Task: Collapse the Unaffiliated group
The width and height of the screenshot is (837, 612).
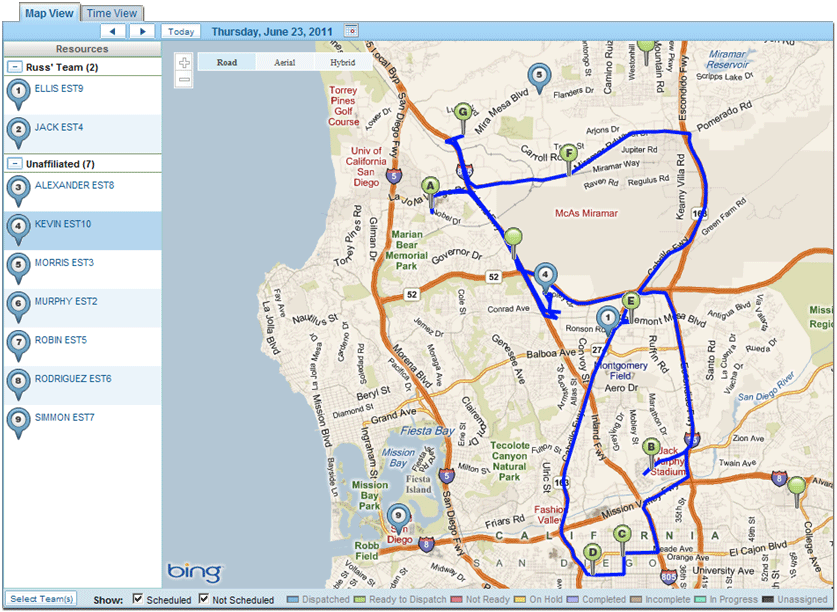Action: pos(15,163)
